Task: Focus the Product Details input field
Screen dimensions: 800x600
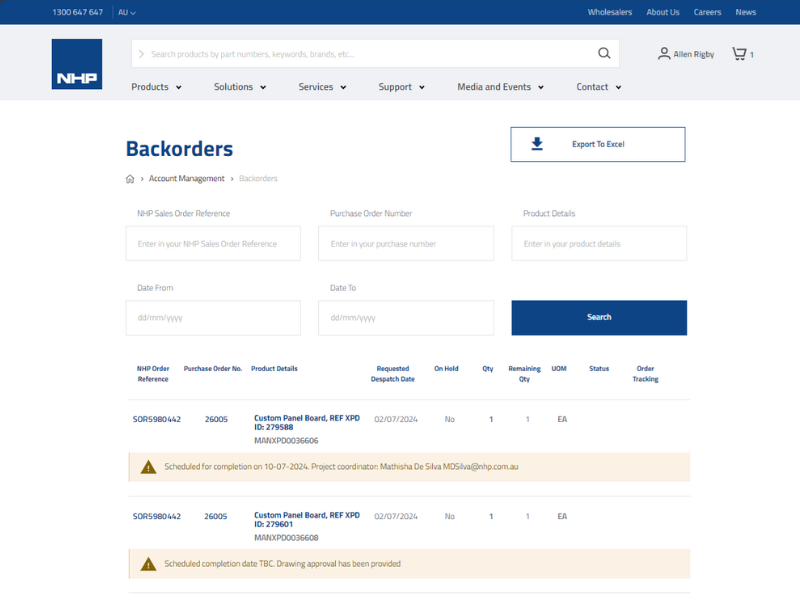Action: 599,243
